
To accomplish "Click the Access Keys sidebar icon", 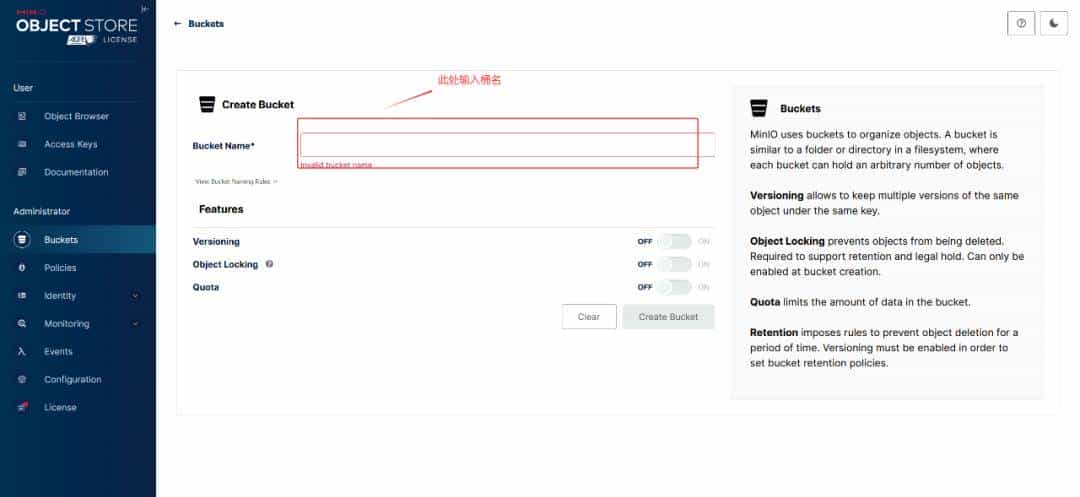I will [22, 145].
